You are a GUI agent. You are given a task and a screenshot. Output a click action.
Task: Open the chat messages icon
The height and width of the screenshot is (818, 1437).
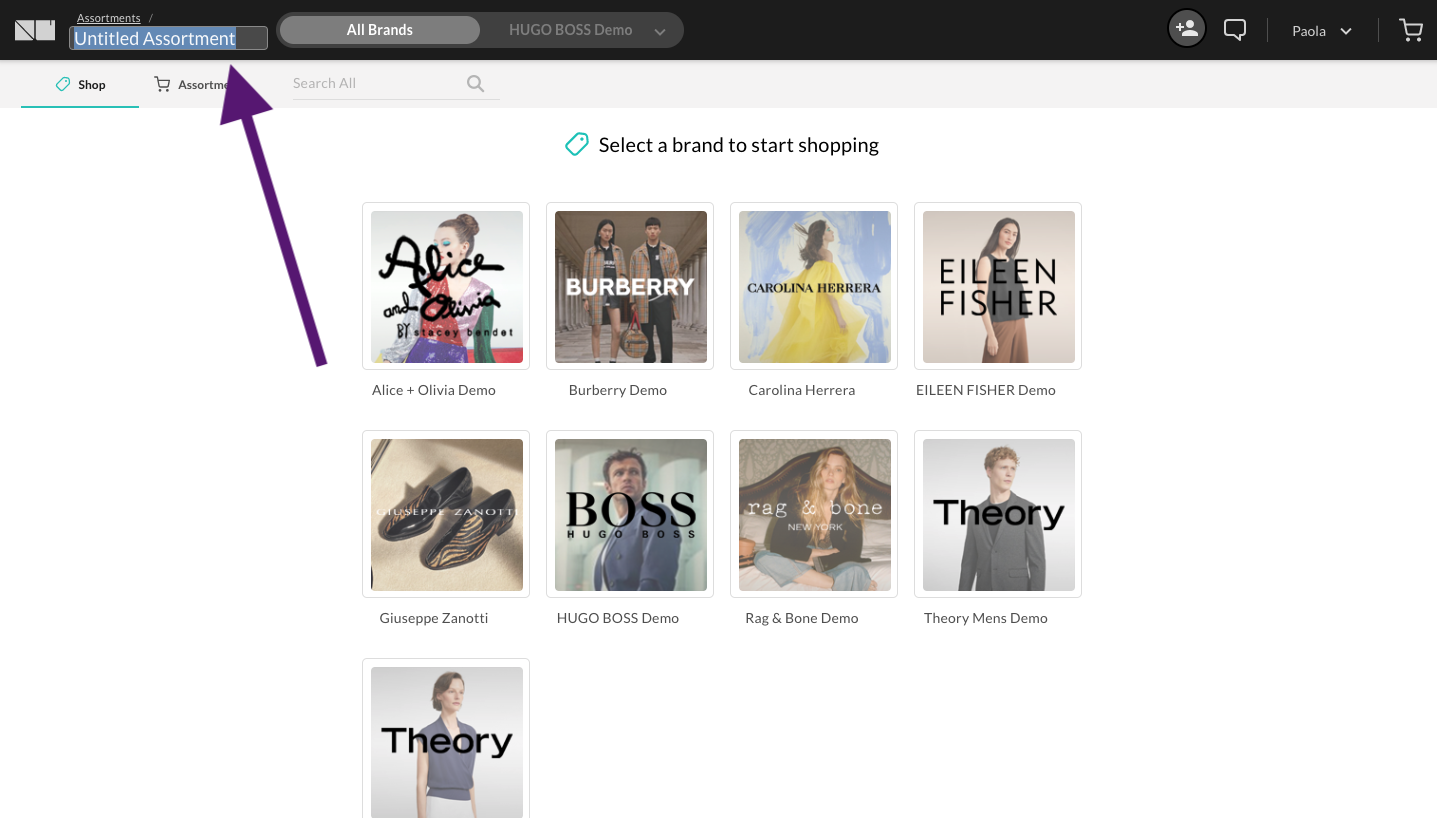click(x=1235, y=30)
